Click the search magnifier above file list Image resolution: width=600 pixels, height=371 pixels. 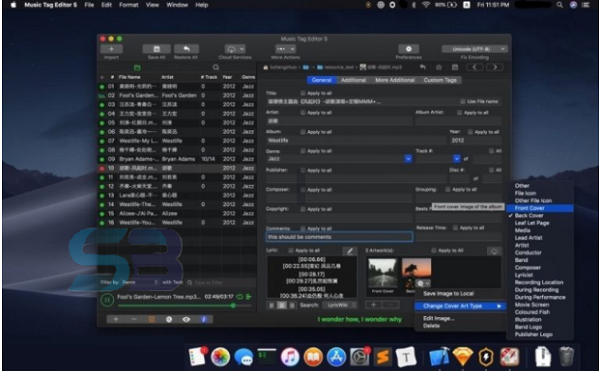[216, 67]
